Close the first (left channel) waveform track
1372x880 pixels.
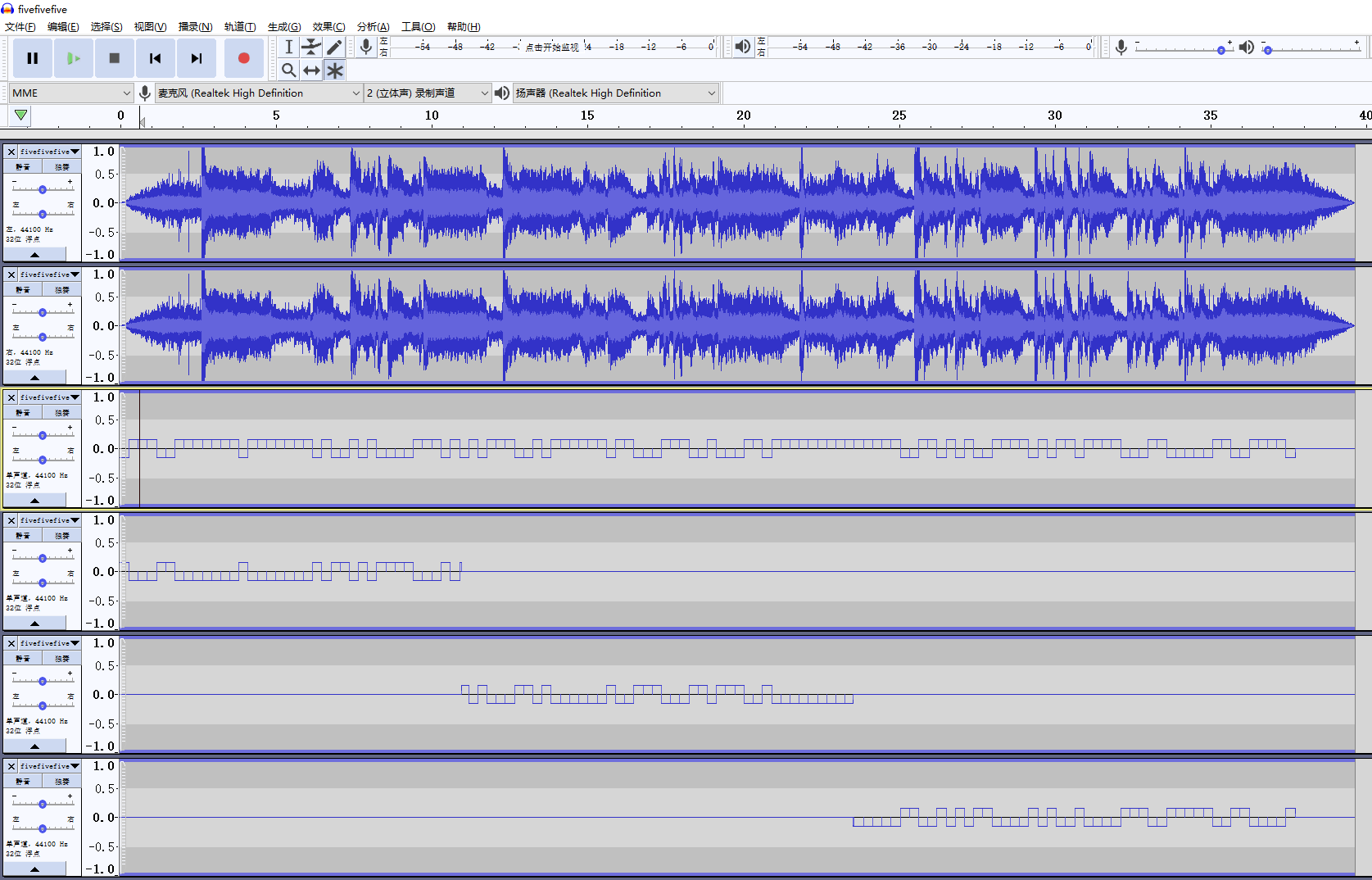click(11, 152)
